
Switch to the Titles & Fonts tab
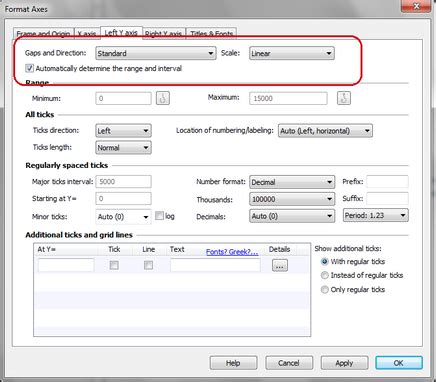point(211,34)
